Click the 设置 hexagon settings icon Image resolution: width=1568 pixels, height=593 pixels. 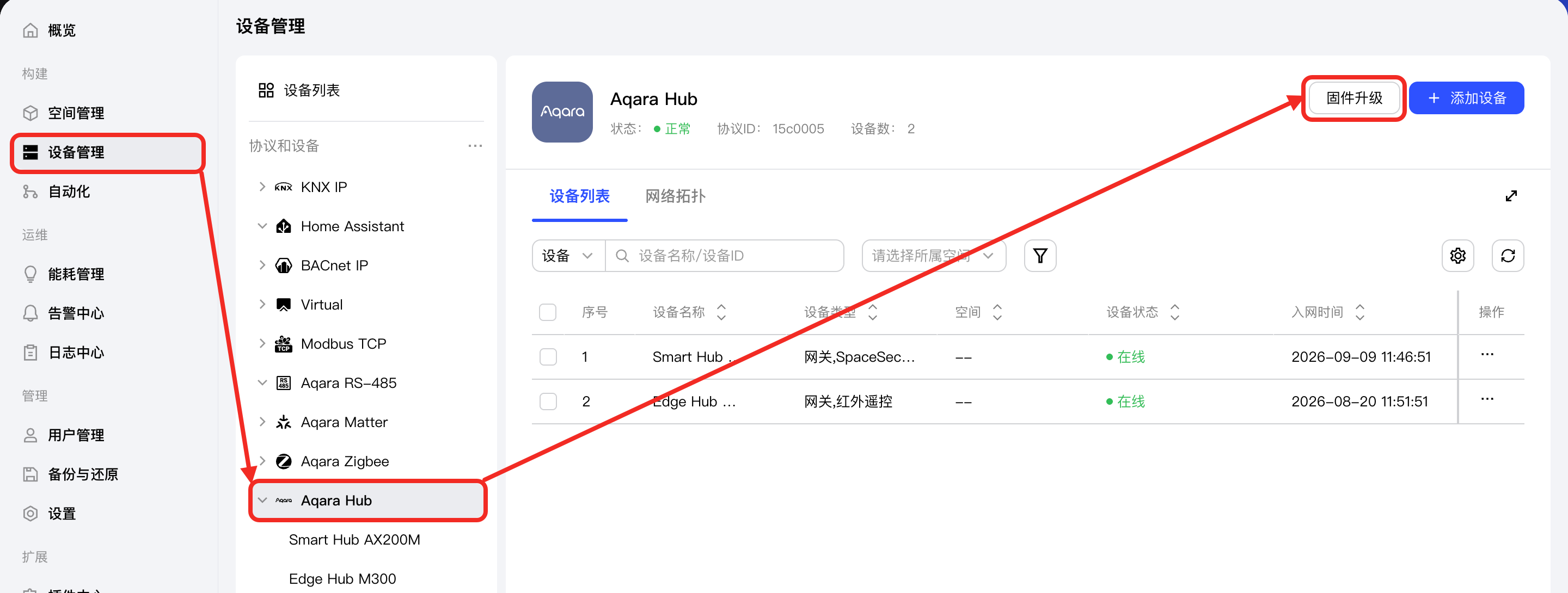pos(30,514)
